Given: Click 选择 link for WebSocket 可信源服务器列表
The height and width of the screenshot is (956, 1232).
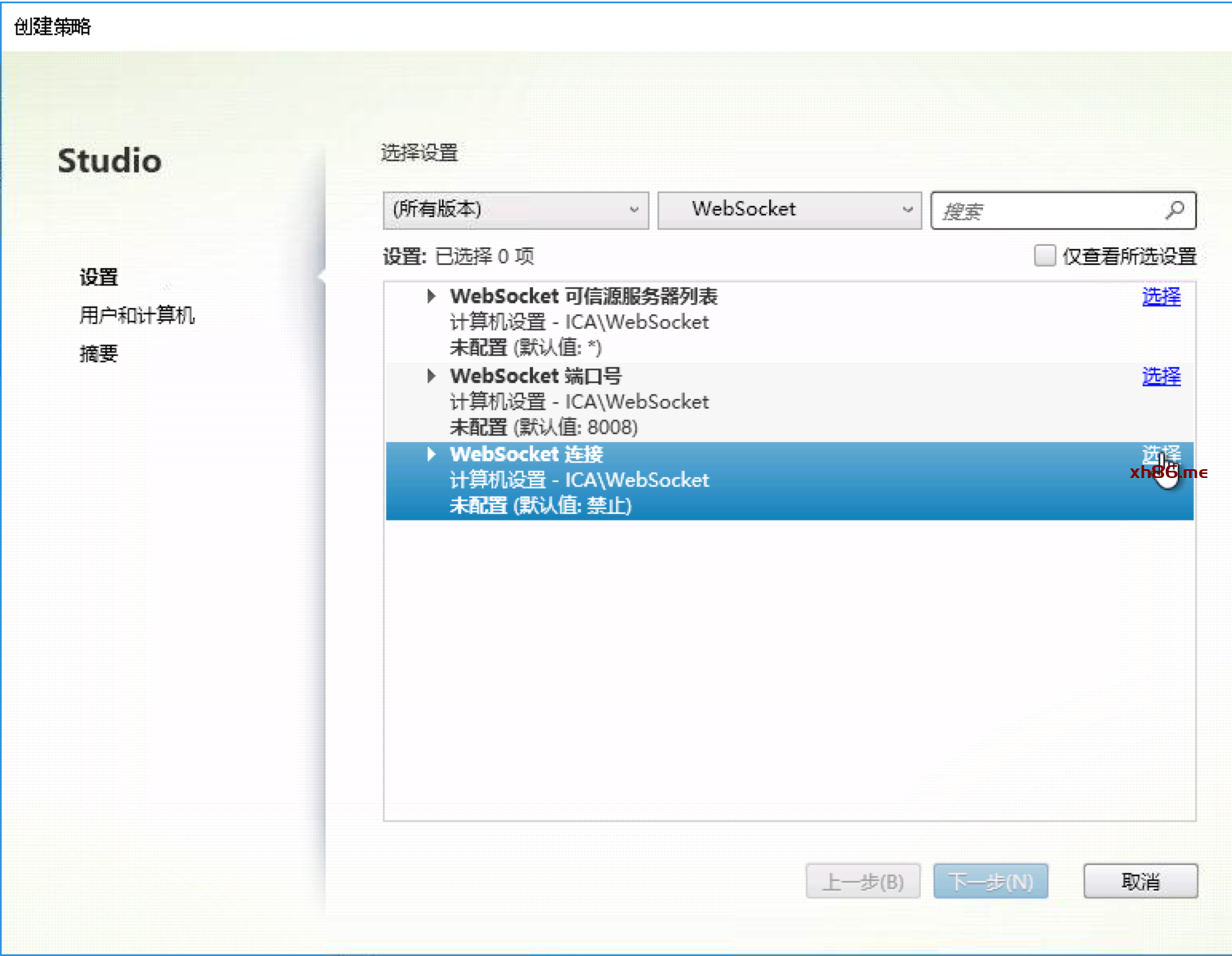Looking at the screenshot, I should tap(1161, 297).
